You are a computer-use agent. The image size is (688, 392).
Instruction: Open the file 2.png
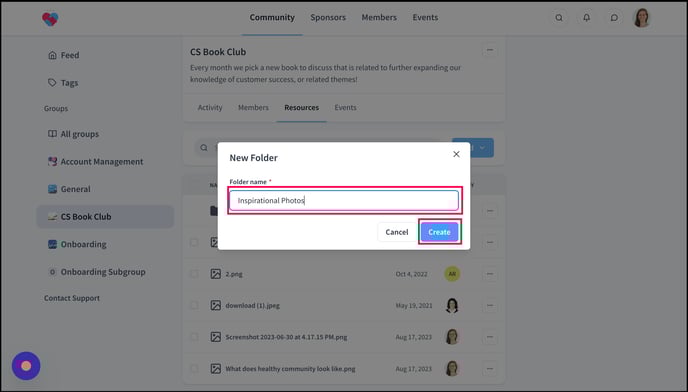234,274
